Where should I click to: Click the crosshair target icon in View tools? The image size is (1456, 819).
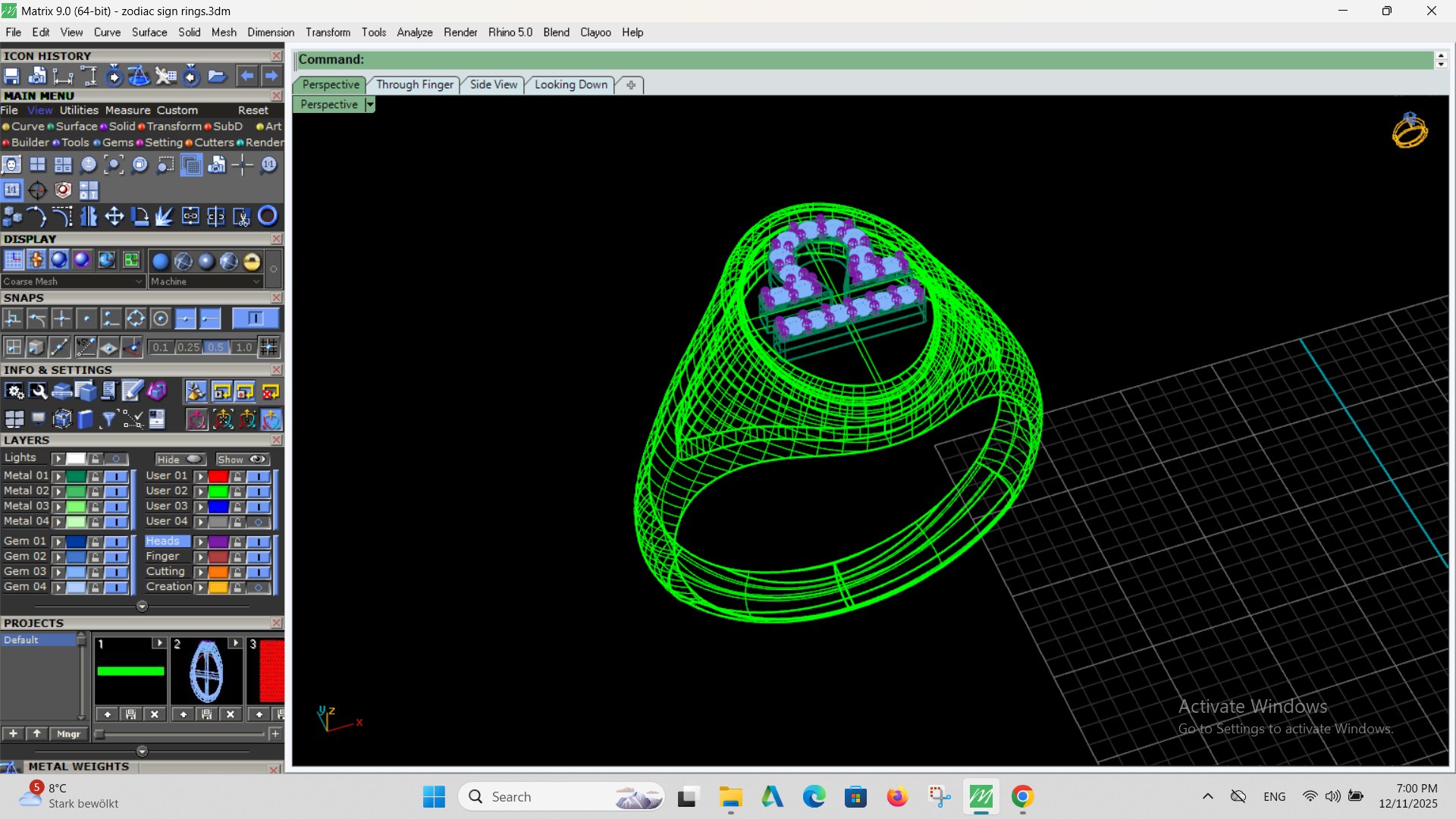click(x=37, y=190)
